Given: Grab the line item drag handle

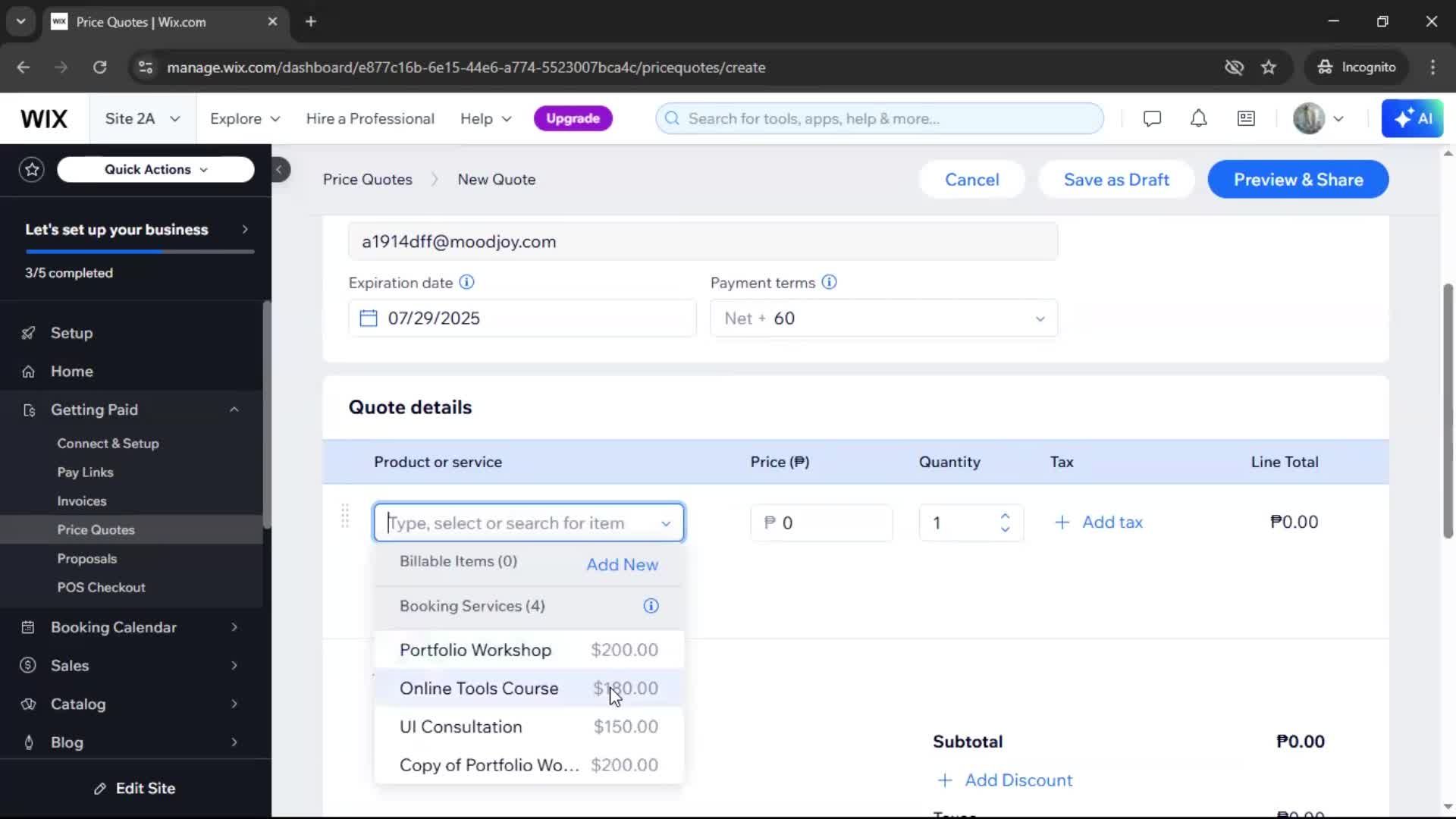Looking at the screenshot, I should 345,516.
